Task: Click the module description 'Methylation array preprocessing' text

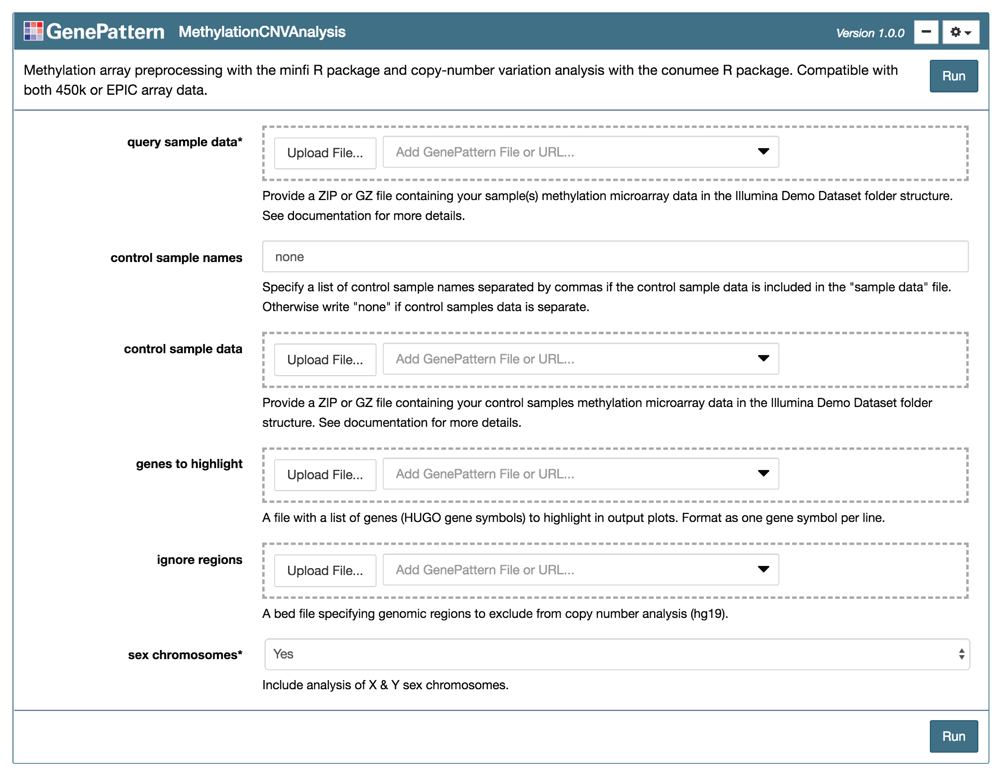Action: pos(460,80)
